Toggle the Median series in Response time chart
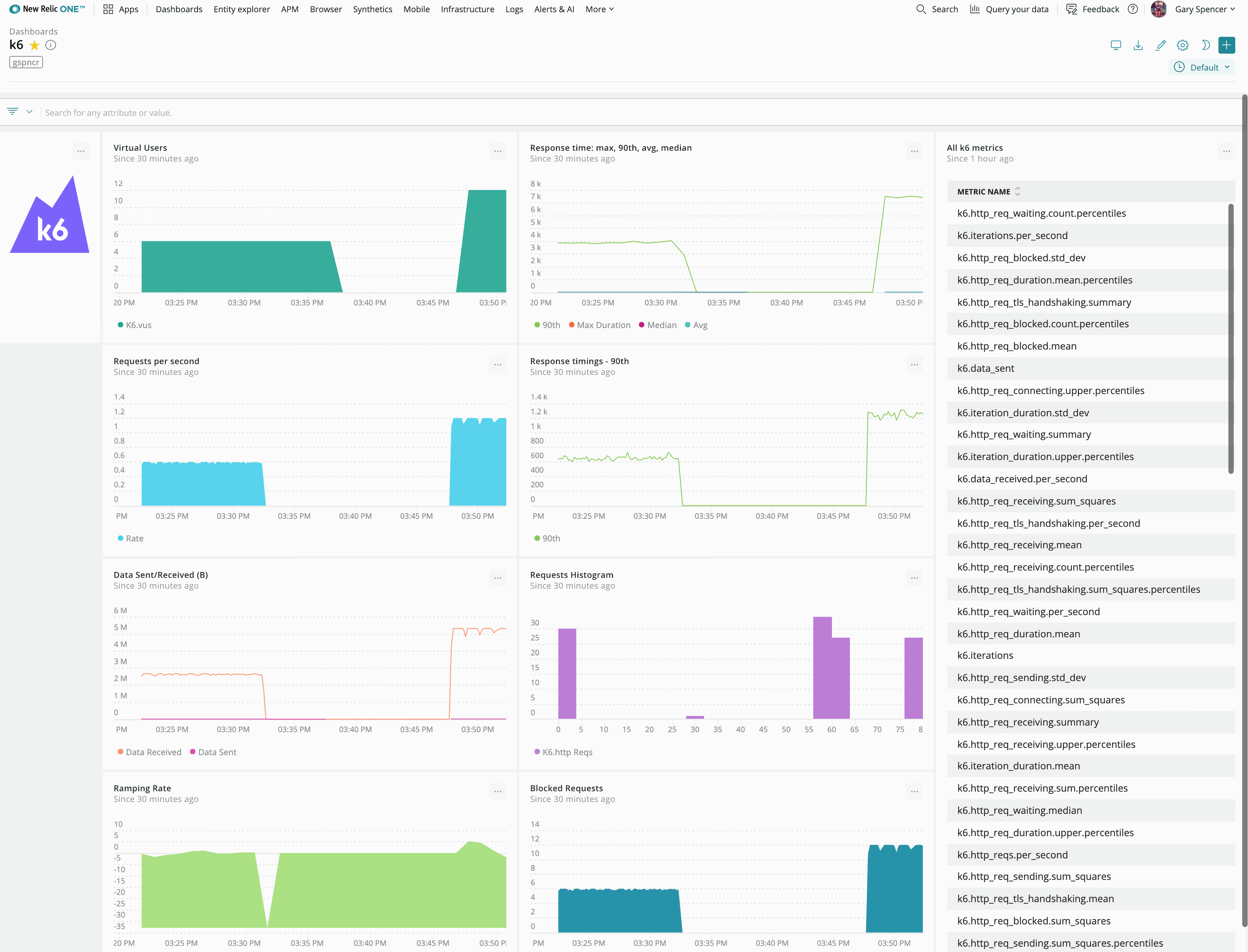This screenshot has height=952, width=1248. tap(658, 325)
